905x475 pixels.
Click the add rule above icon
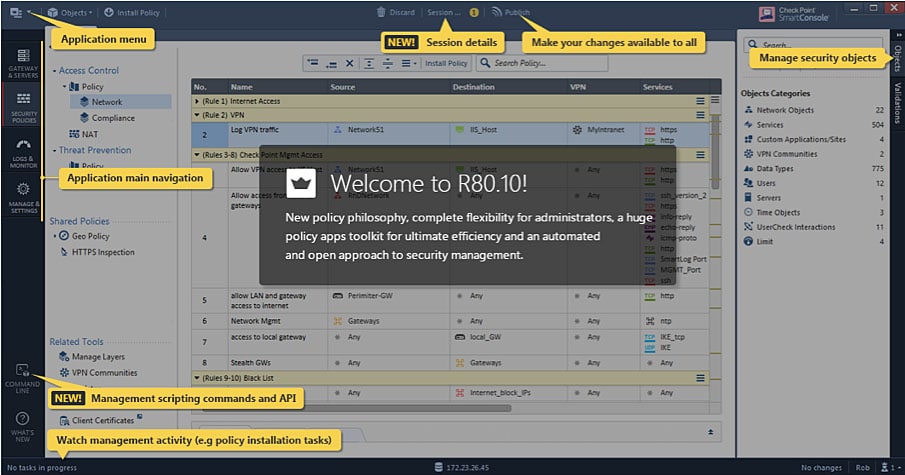313,63
